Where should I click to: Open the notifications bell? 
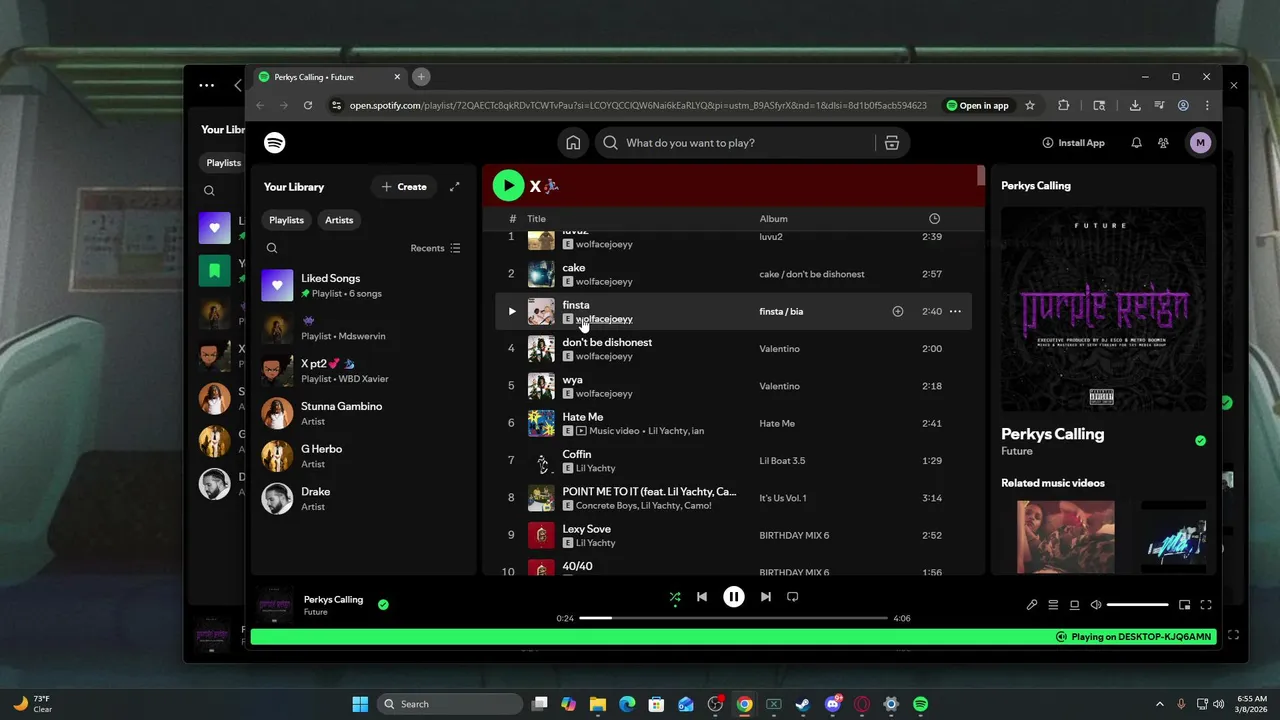(x=1136, y=143)
